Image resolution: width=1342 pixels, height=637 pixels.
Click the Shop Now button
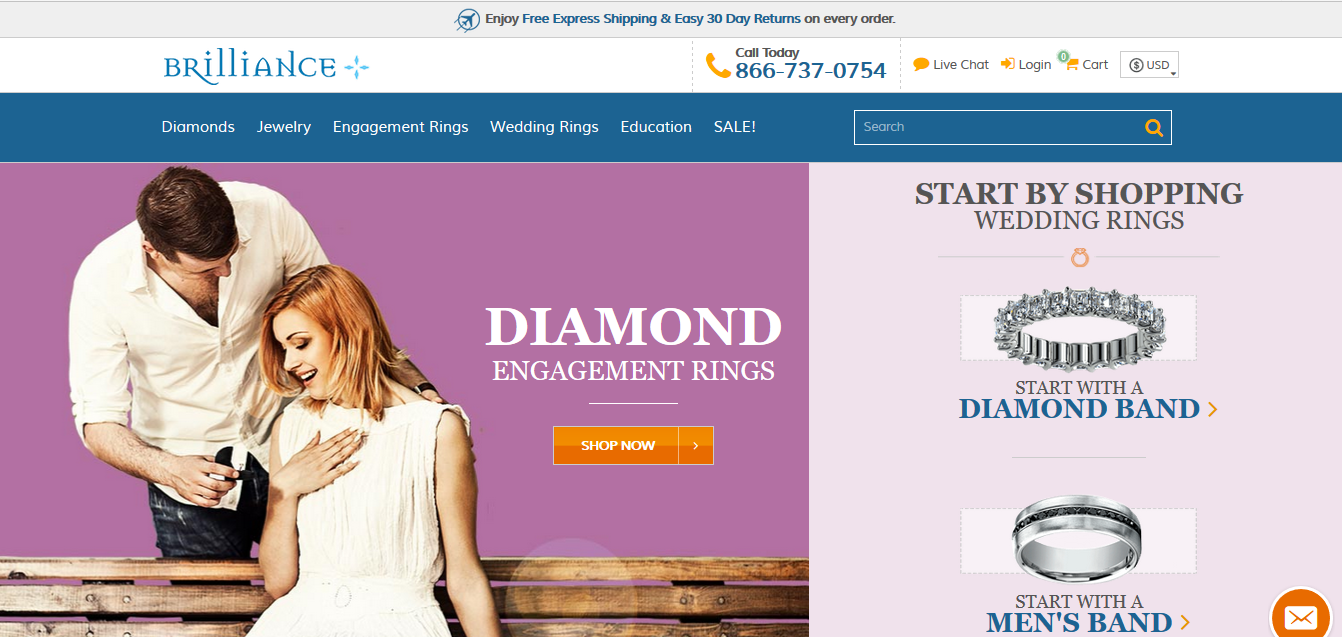pos(633,445)
